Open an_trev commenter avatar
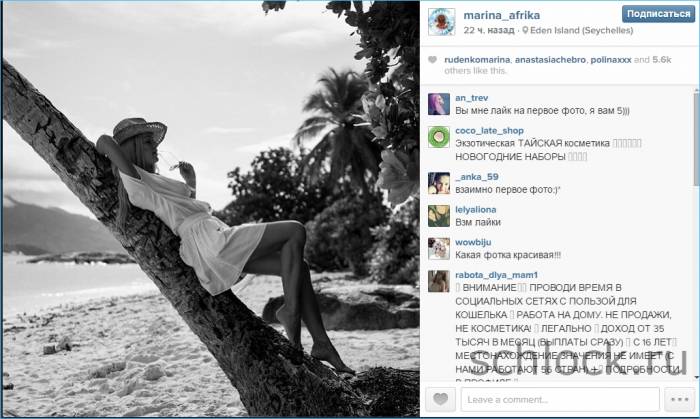Image resolution: width=700 pixels, height=419 pixels. (439, 104)
